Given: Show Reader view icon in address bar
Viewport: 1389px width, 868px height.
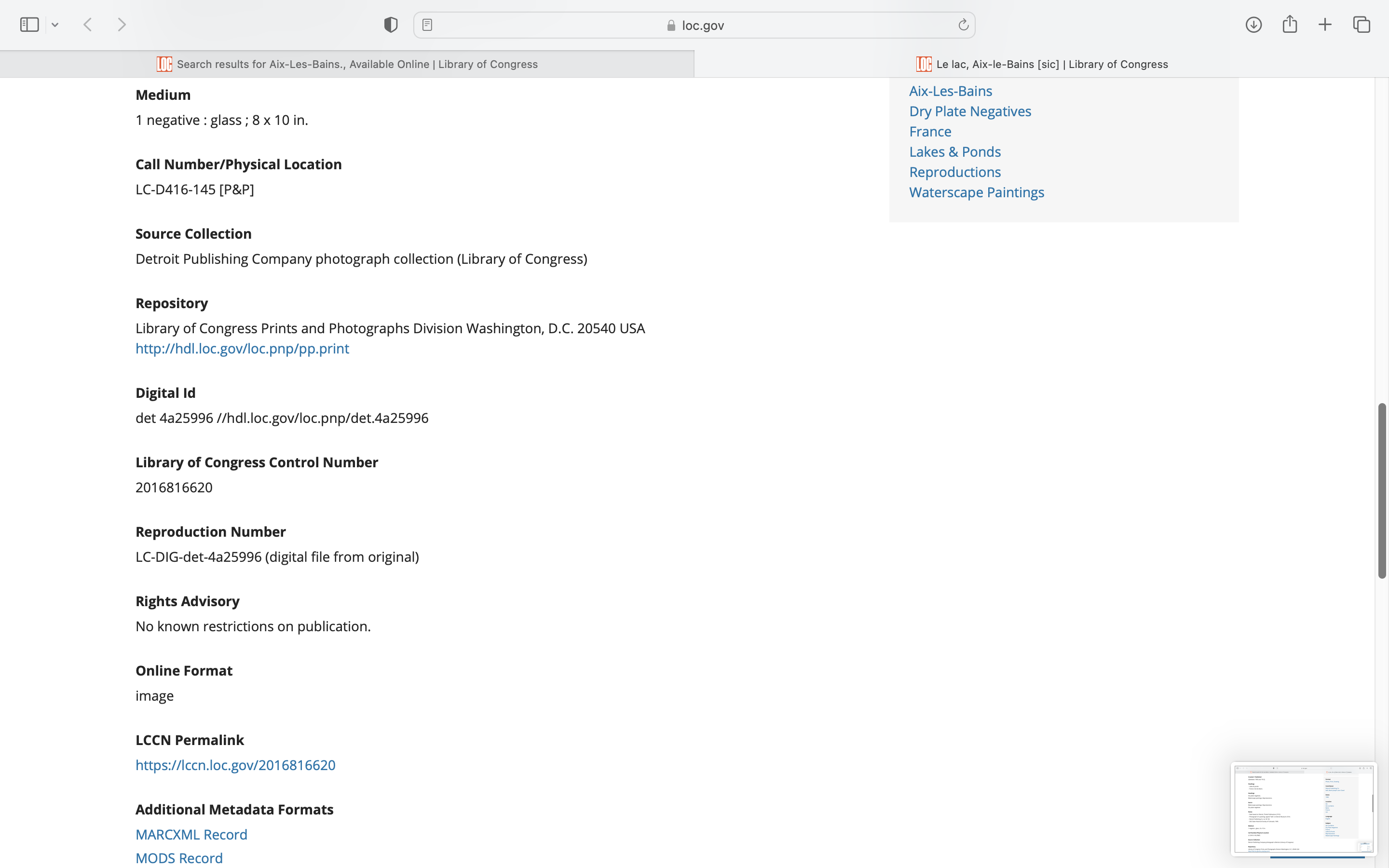Looking at the screenshot, I should point(427,25).
